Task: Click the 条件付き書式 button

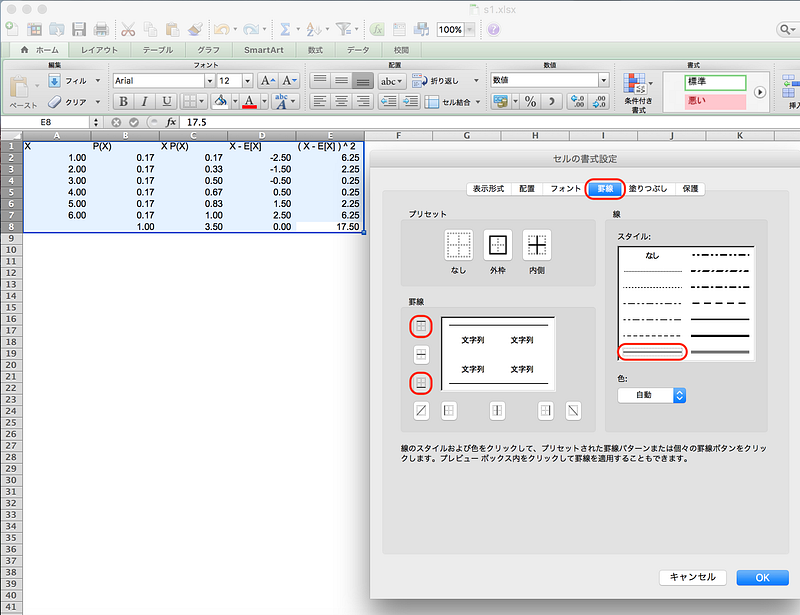Action: click(638, 92)
